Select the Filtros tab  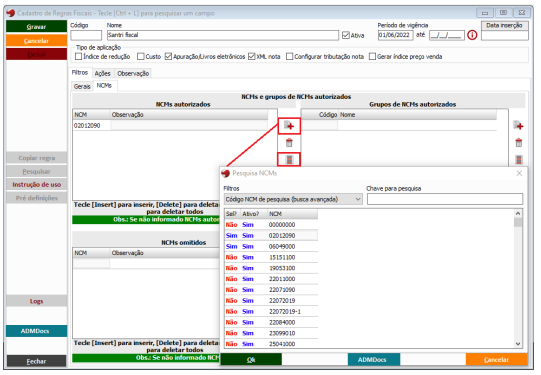point(80,72)
